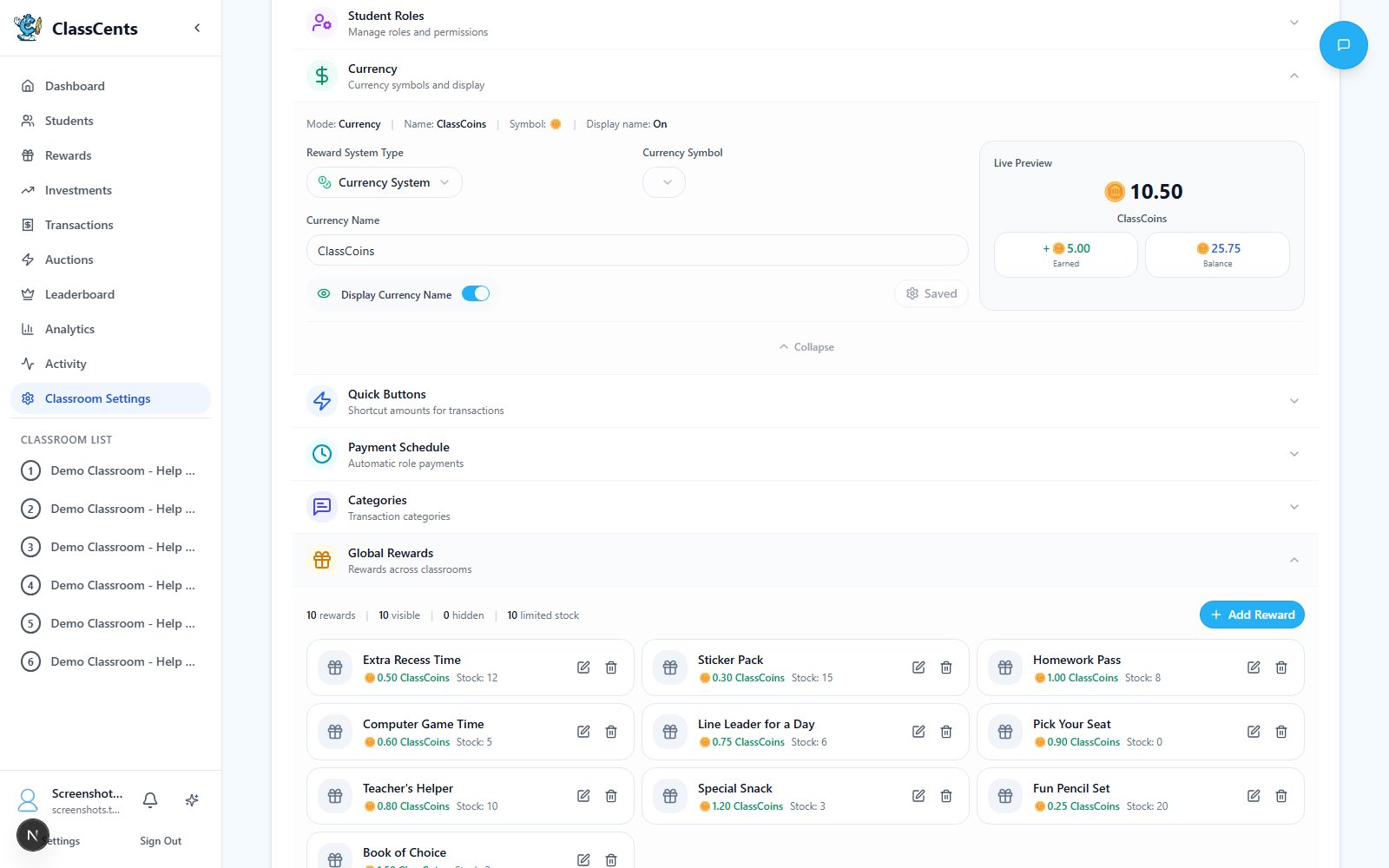Open the Currency Symbol dropdown
This screenshot has width=1389, height=868.
(664, 182)
